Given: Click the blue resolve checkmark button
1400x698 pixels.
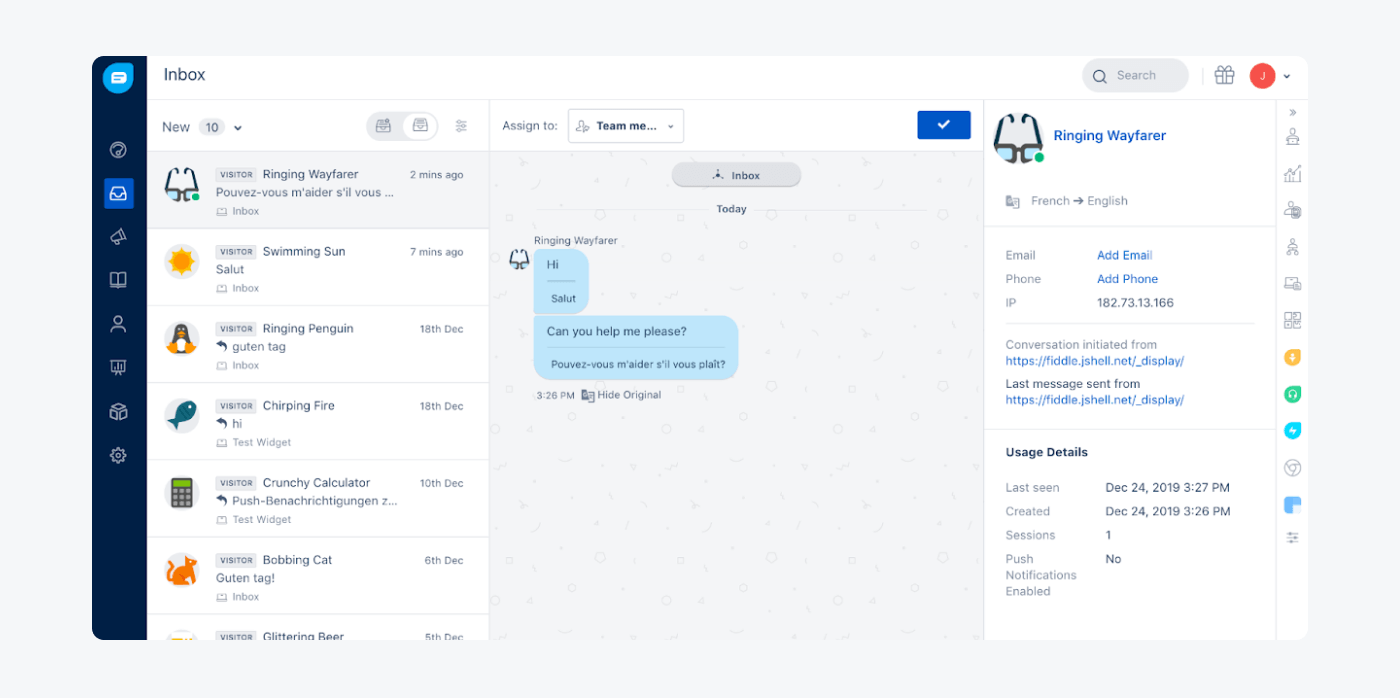Looking at the screenshot, I should [x=943, y=124].
